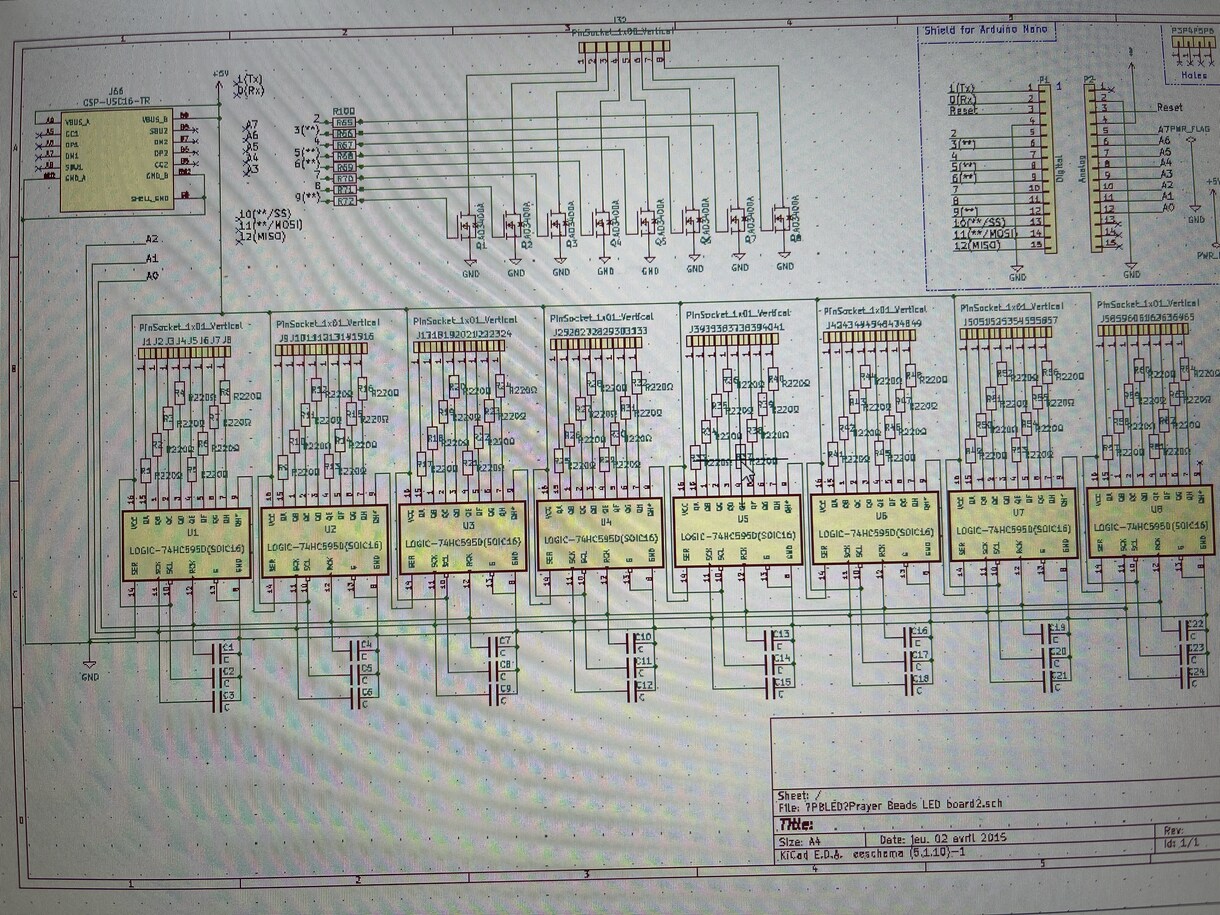Select the U1 74HC595D shift register chip

186,544
